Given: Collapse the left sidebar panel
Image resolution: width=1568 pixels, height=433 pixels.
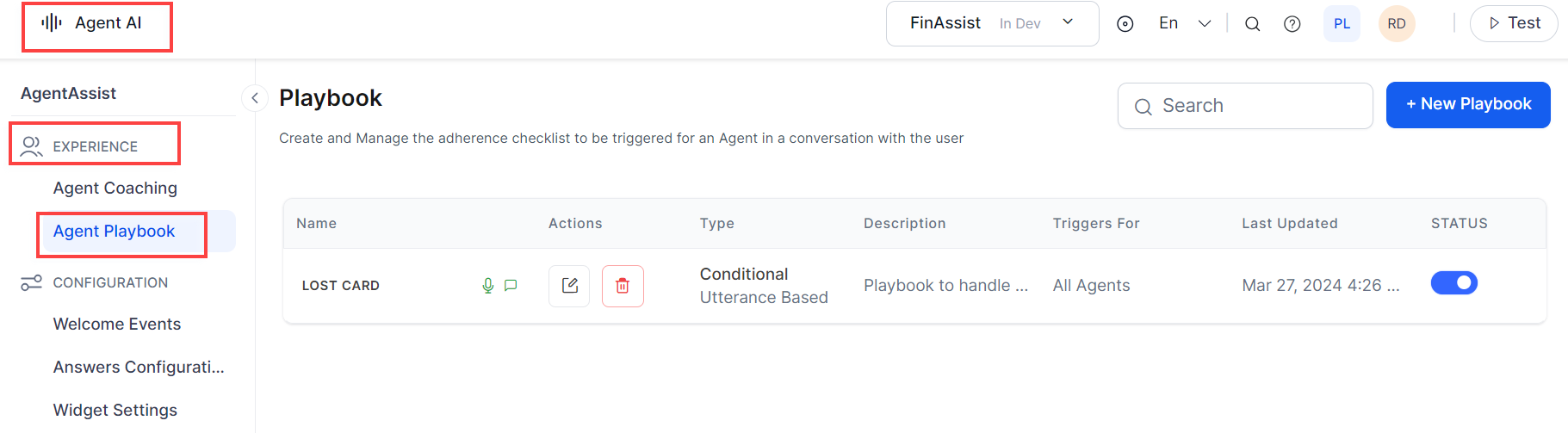Looking at the screenshot, I should (x=255, y=98).
